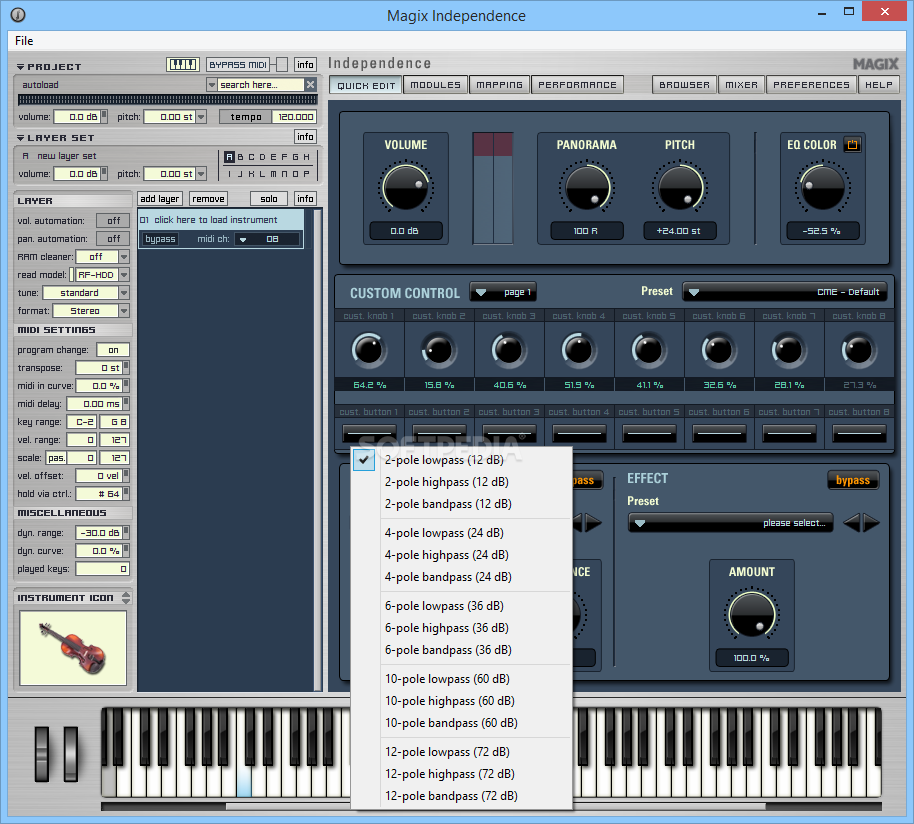The width and height of the screenshot is (914, 824).
Task: Click previous effect preset arrow
Action: [x=852, y=523]
